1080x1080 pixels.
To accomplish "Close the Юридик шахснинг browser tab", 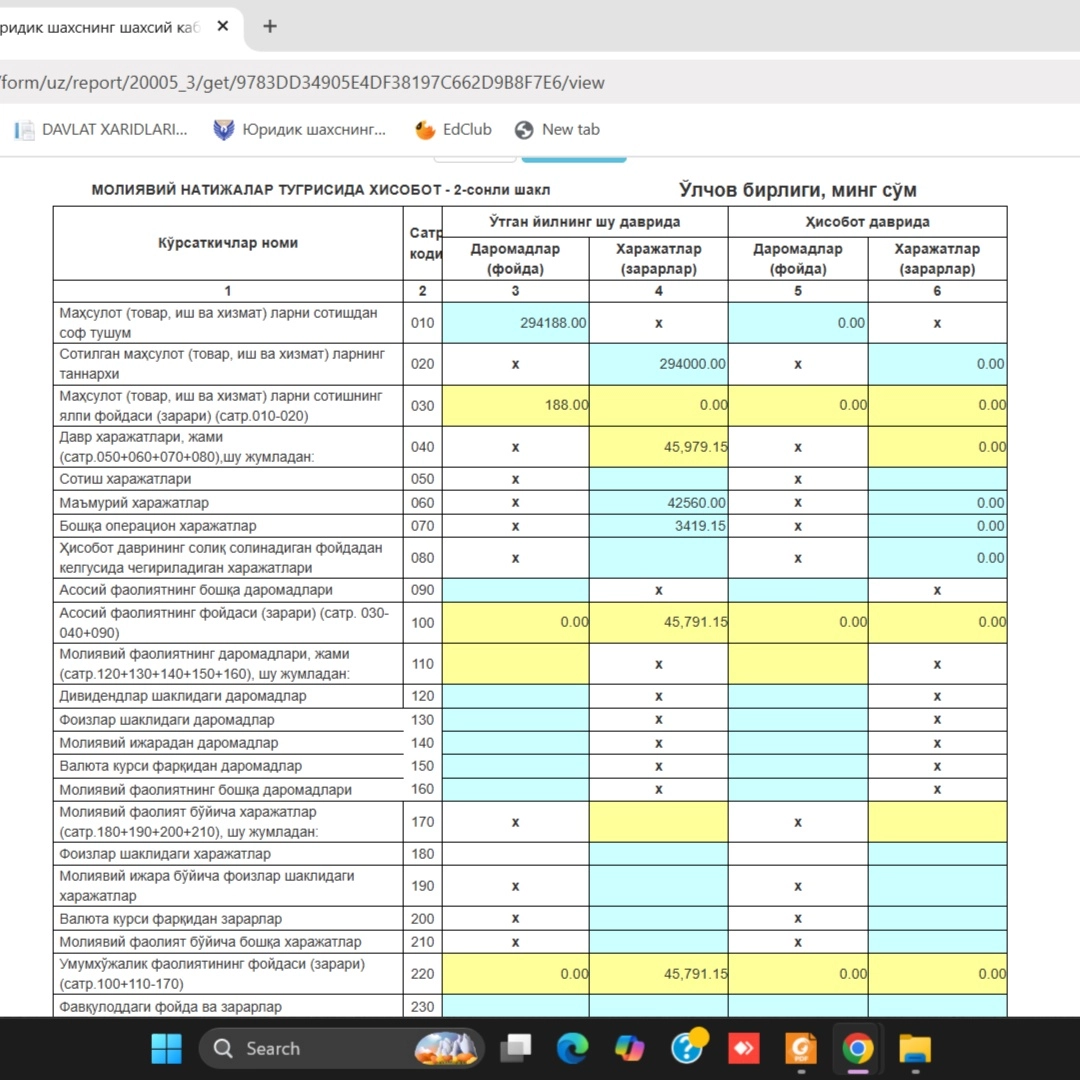I will click(223, 26).
